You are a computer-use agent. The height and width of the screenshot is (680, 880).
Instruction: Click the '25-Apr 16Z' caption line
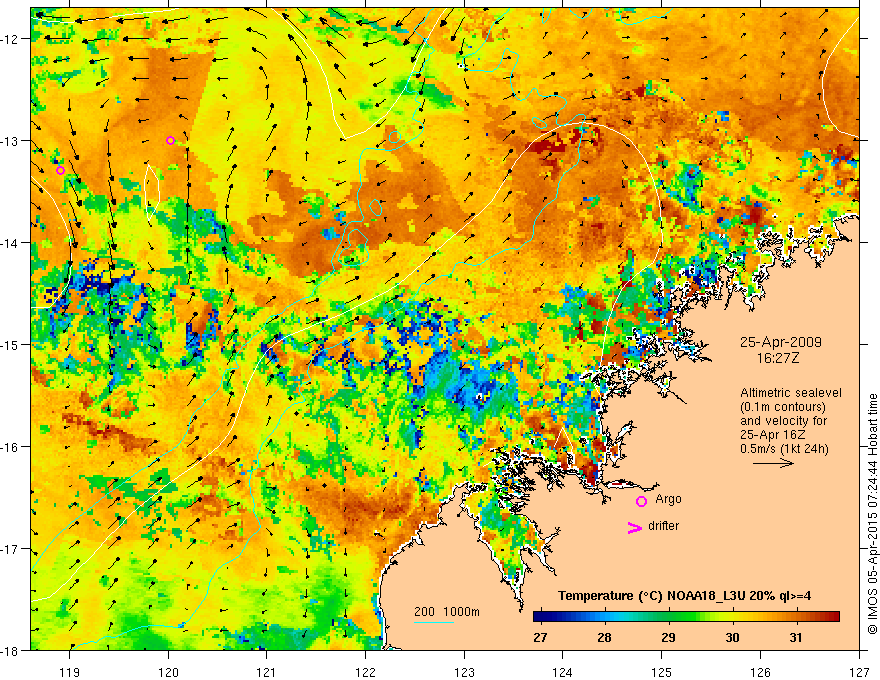click(772, 435)
